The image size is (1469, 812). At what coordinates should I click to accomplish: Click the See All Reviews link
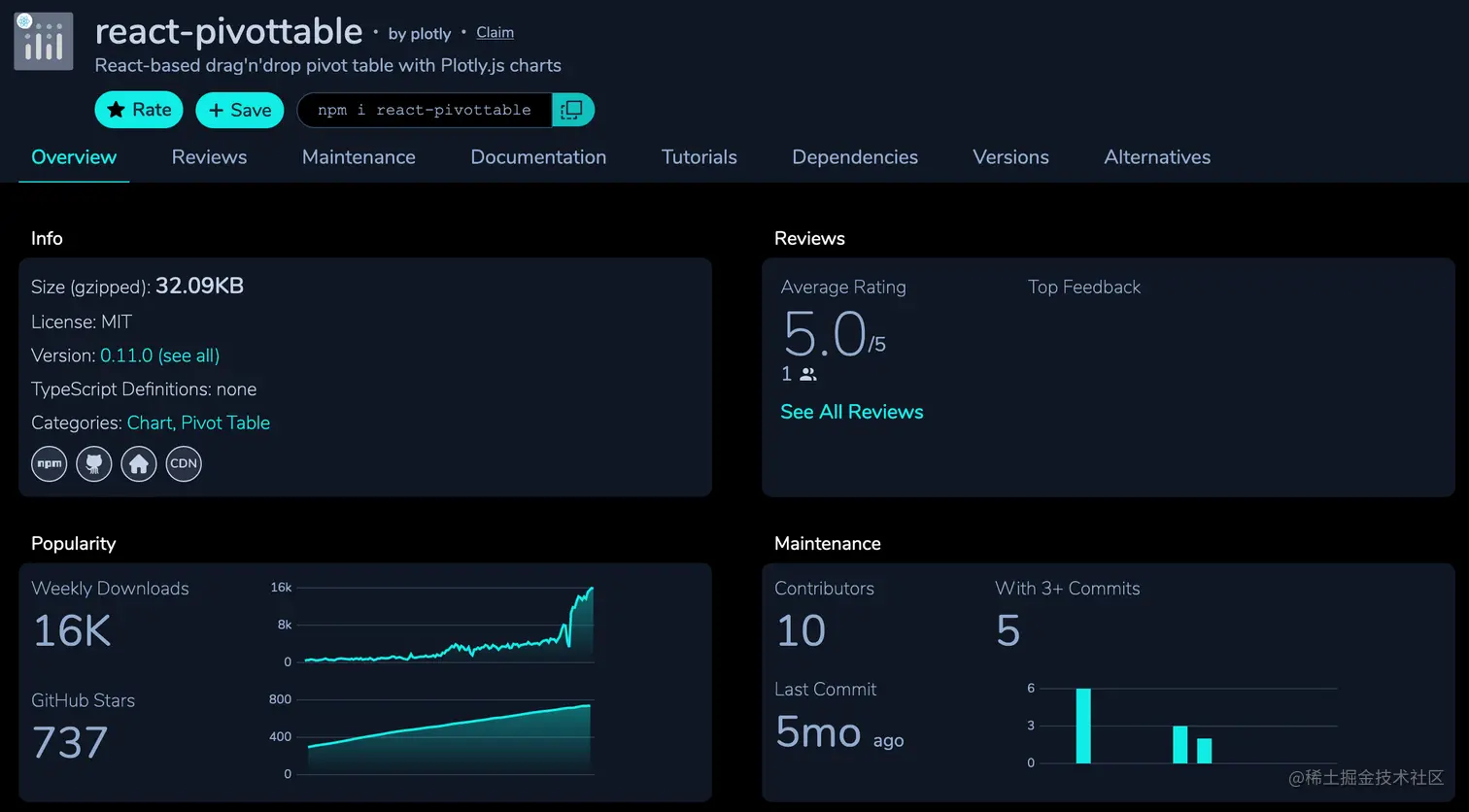(852, 412)
